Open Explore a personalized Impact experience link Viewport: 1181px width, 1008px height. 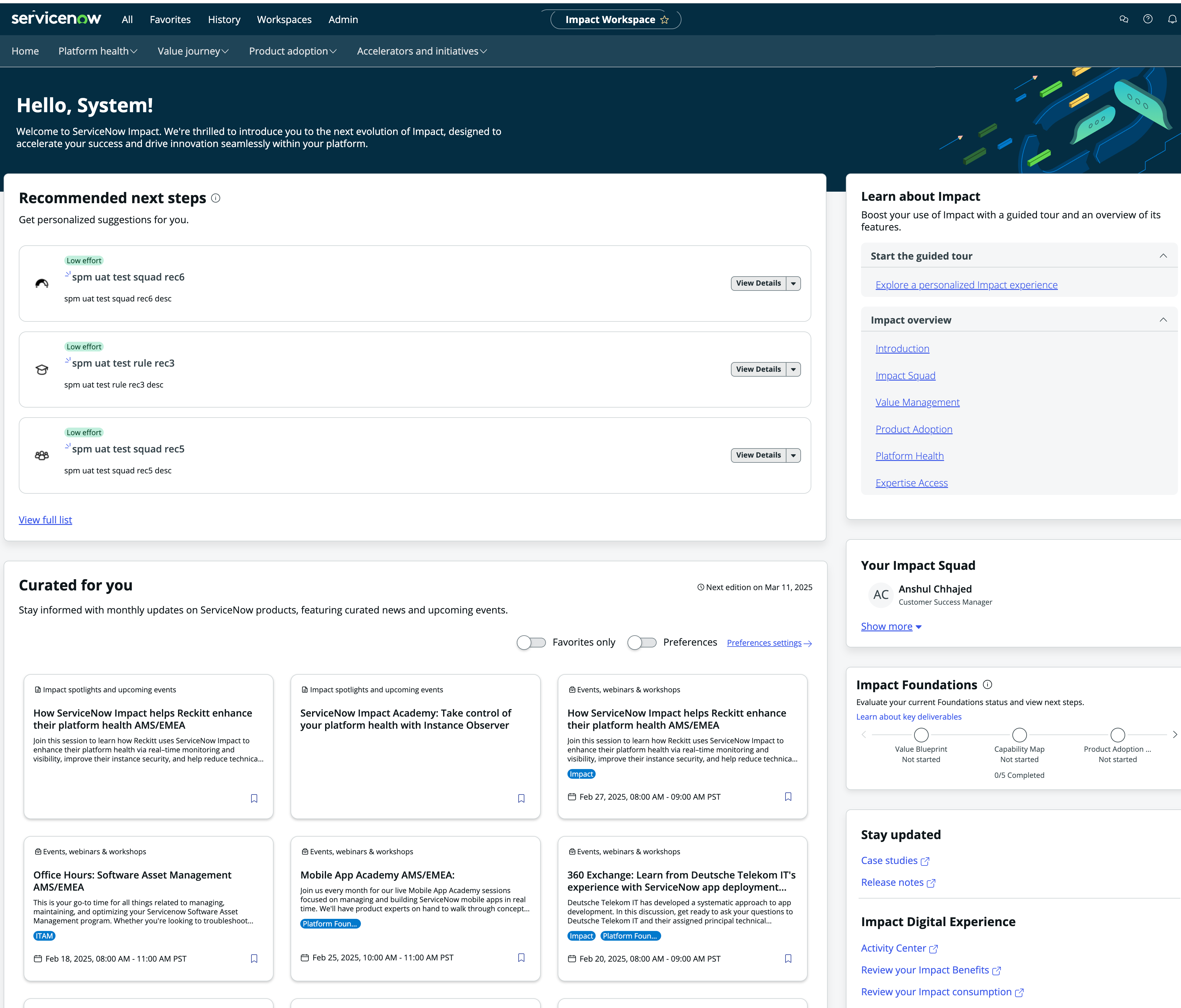click(x=966, y=285)
